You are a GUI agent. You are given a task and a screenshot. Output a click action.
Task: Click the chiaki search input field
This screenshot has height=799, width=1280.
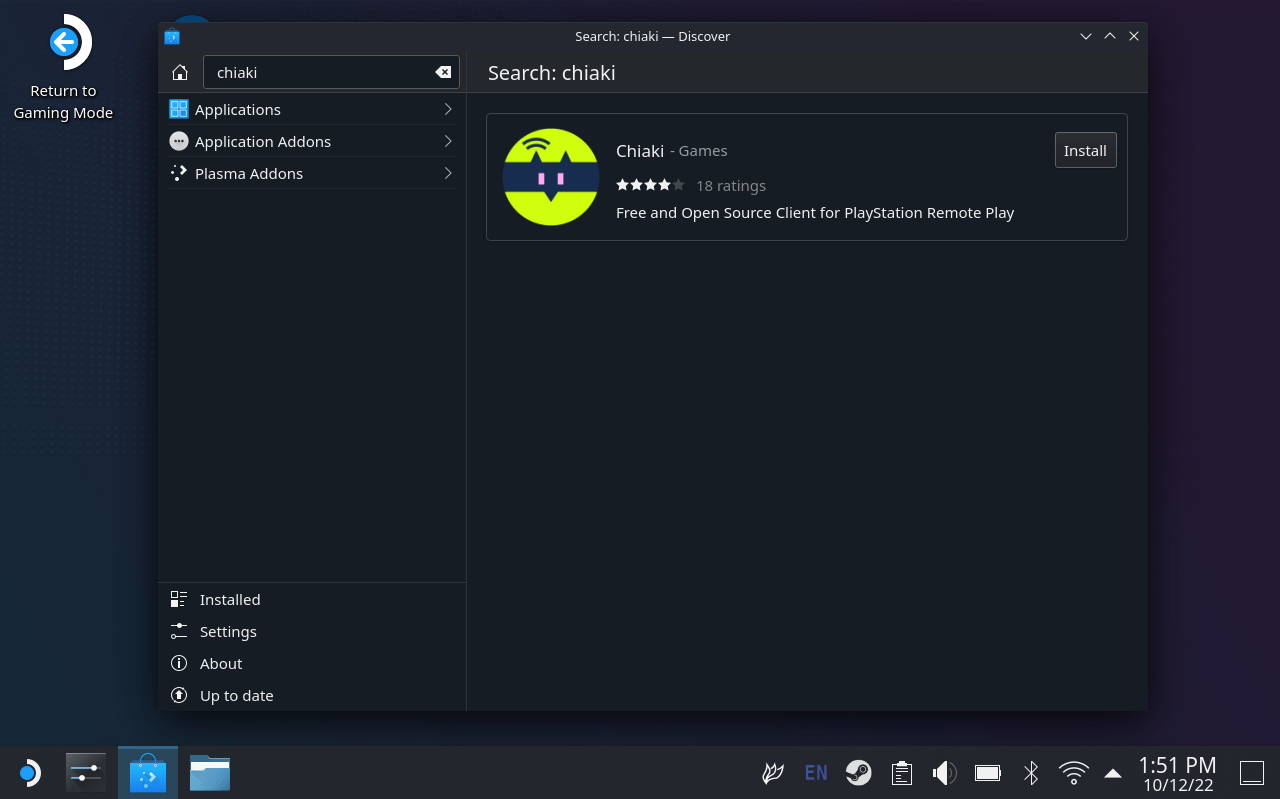(331, 72)
